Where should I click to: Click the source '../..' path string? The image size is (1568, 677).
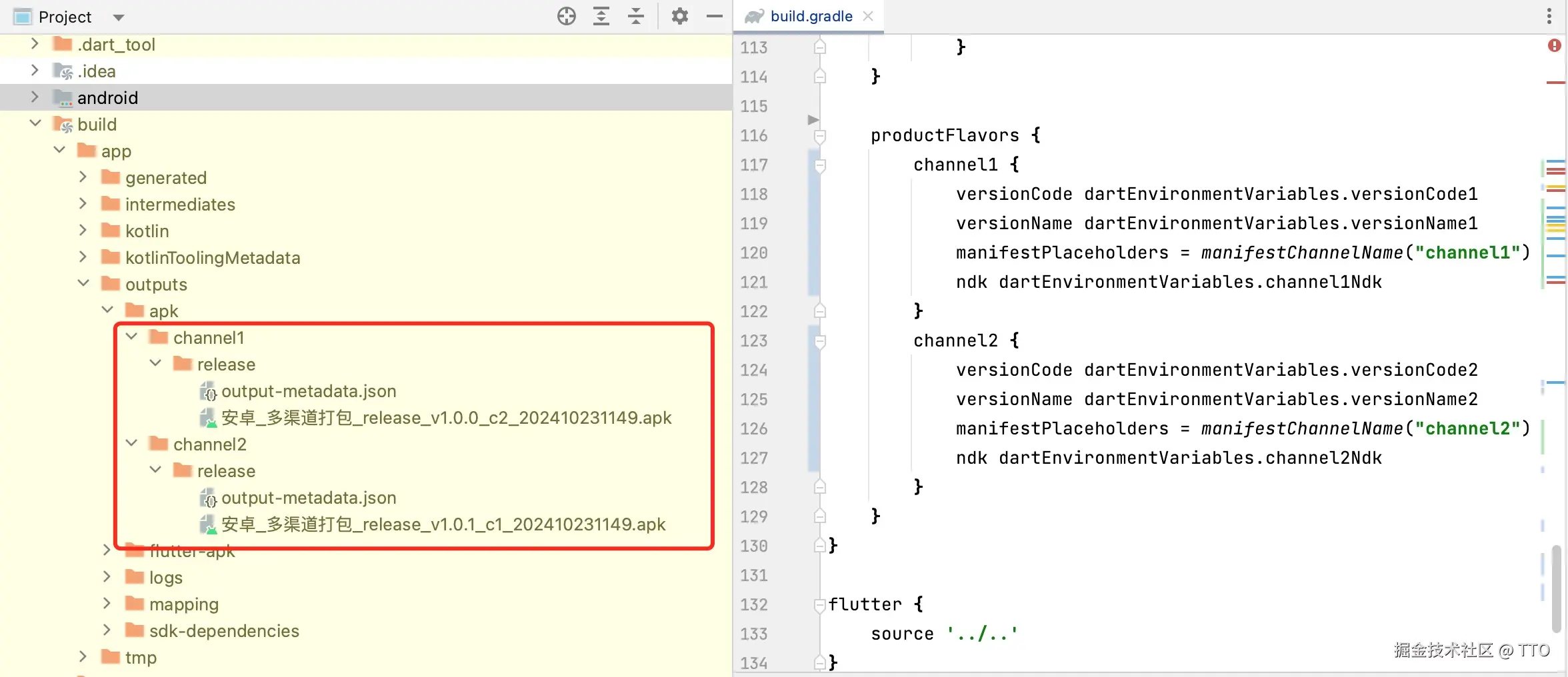[982, 634]
